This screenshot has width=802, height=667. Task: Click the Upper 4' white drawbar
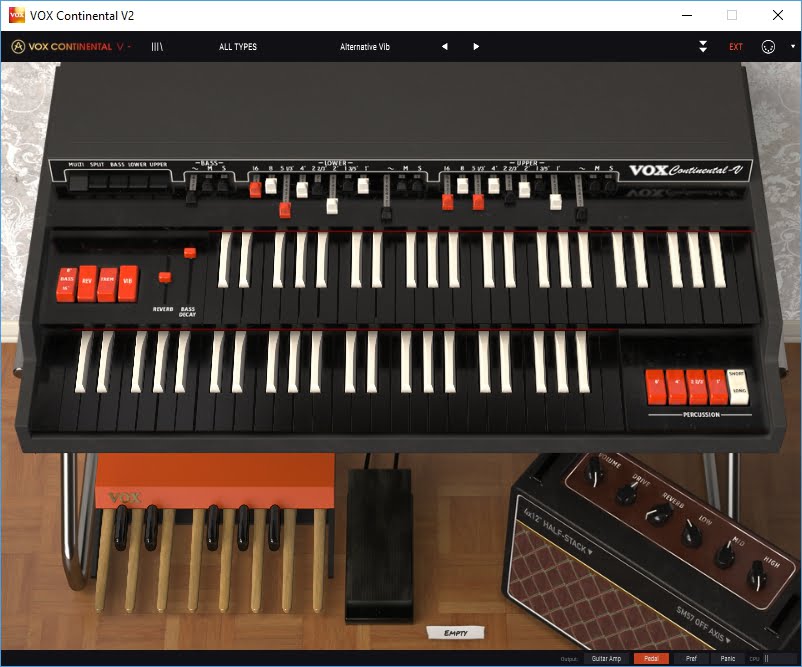494,185
